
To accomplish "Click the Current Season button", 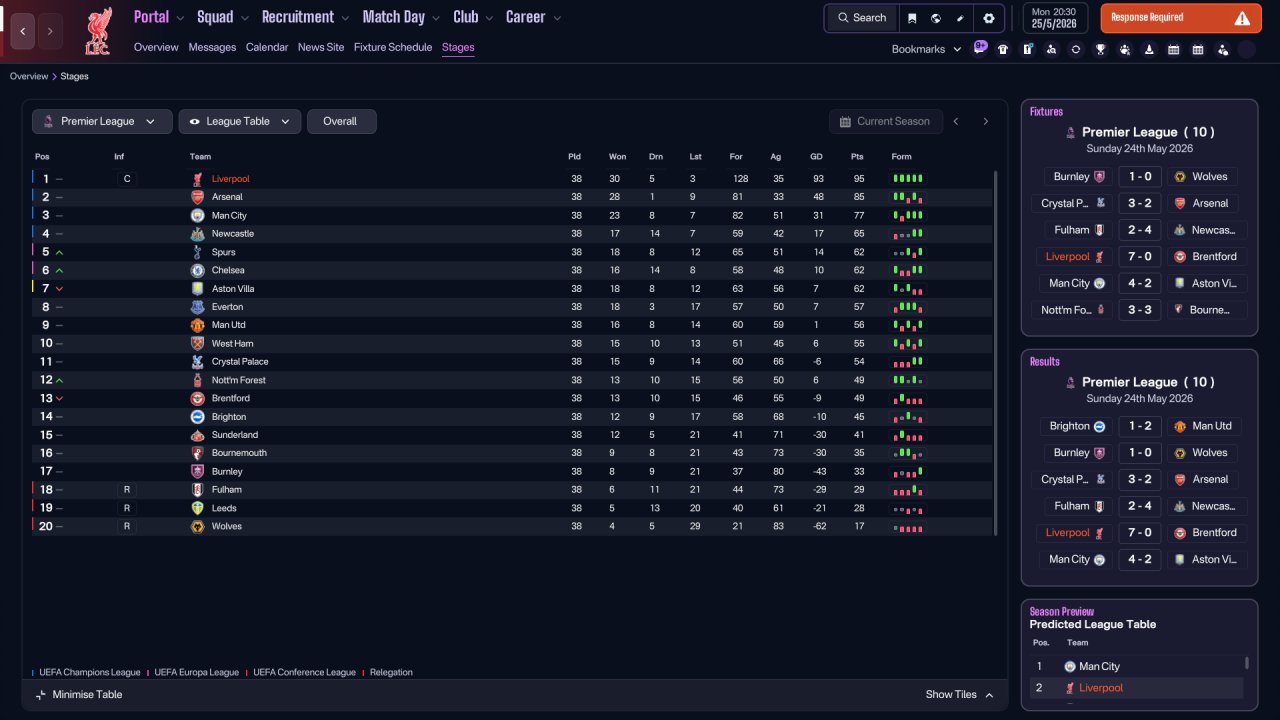I will [x=886, y=121].
